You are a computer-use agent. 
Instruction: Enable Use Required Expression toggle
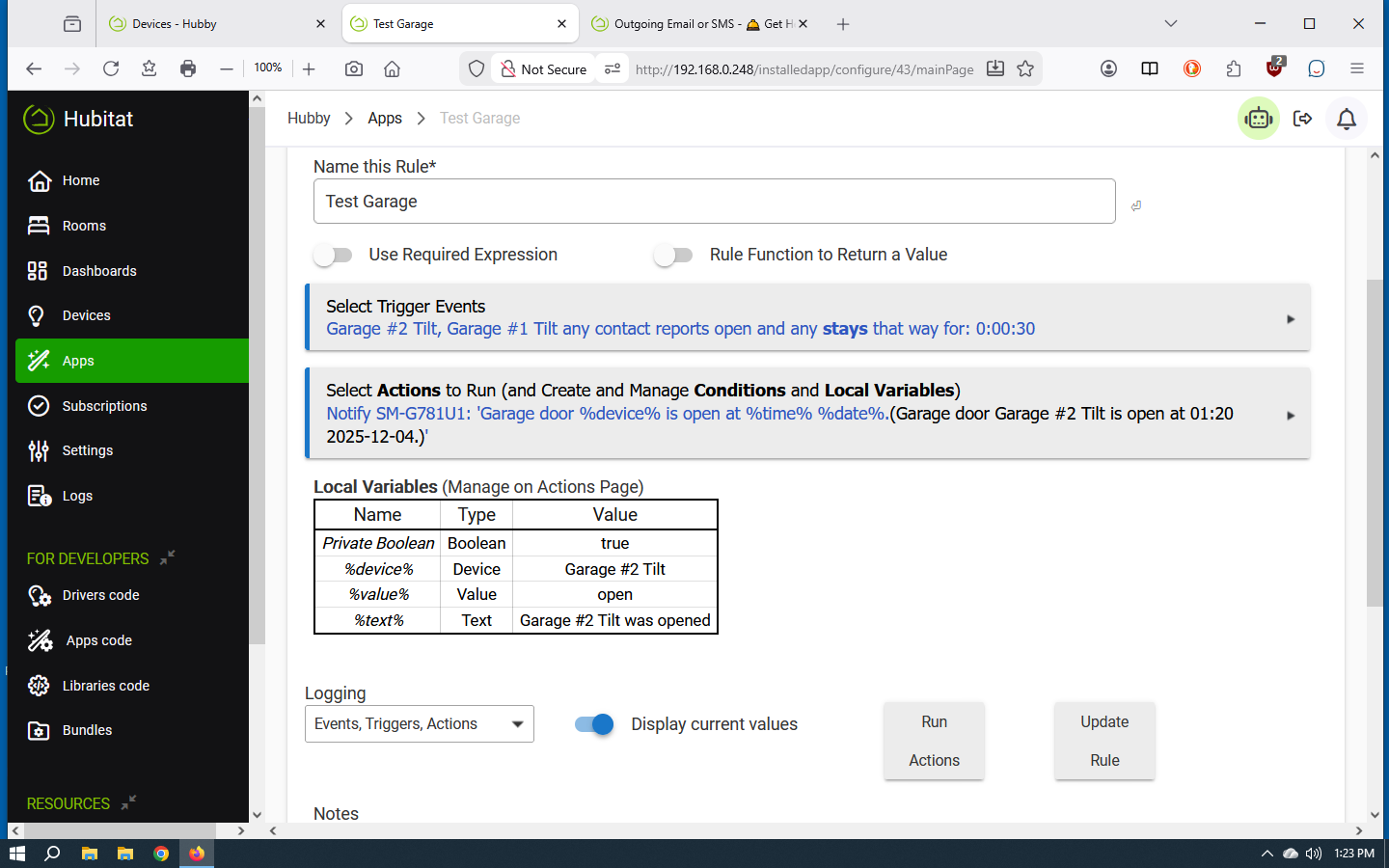(x=334, y=255)
